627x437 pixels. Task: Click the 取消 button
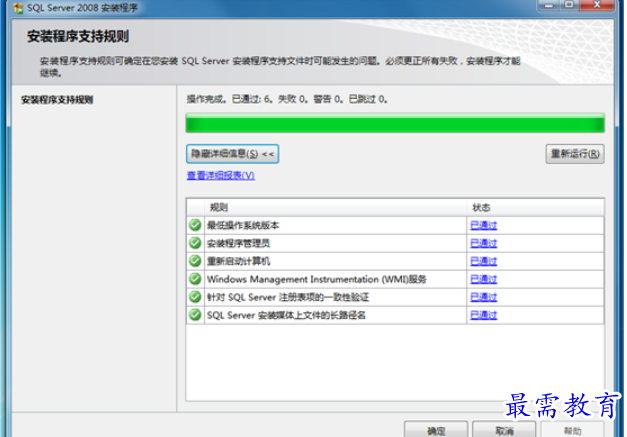pos(504,430)
